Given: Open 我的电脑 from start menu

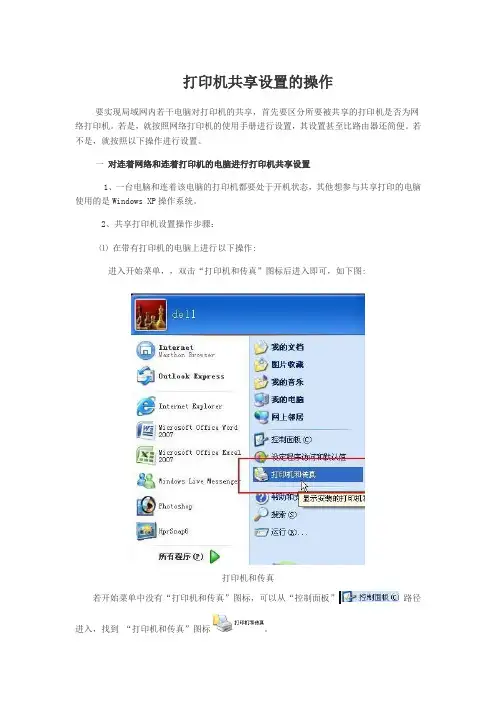Looking at the screenshot, I should (279, 399).
